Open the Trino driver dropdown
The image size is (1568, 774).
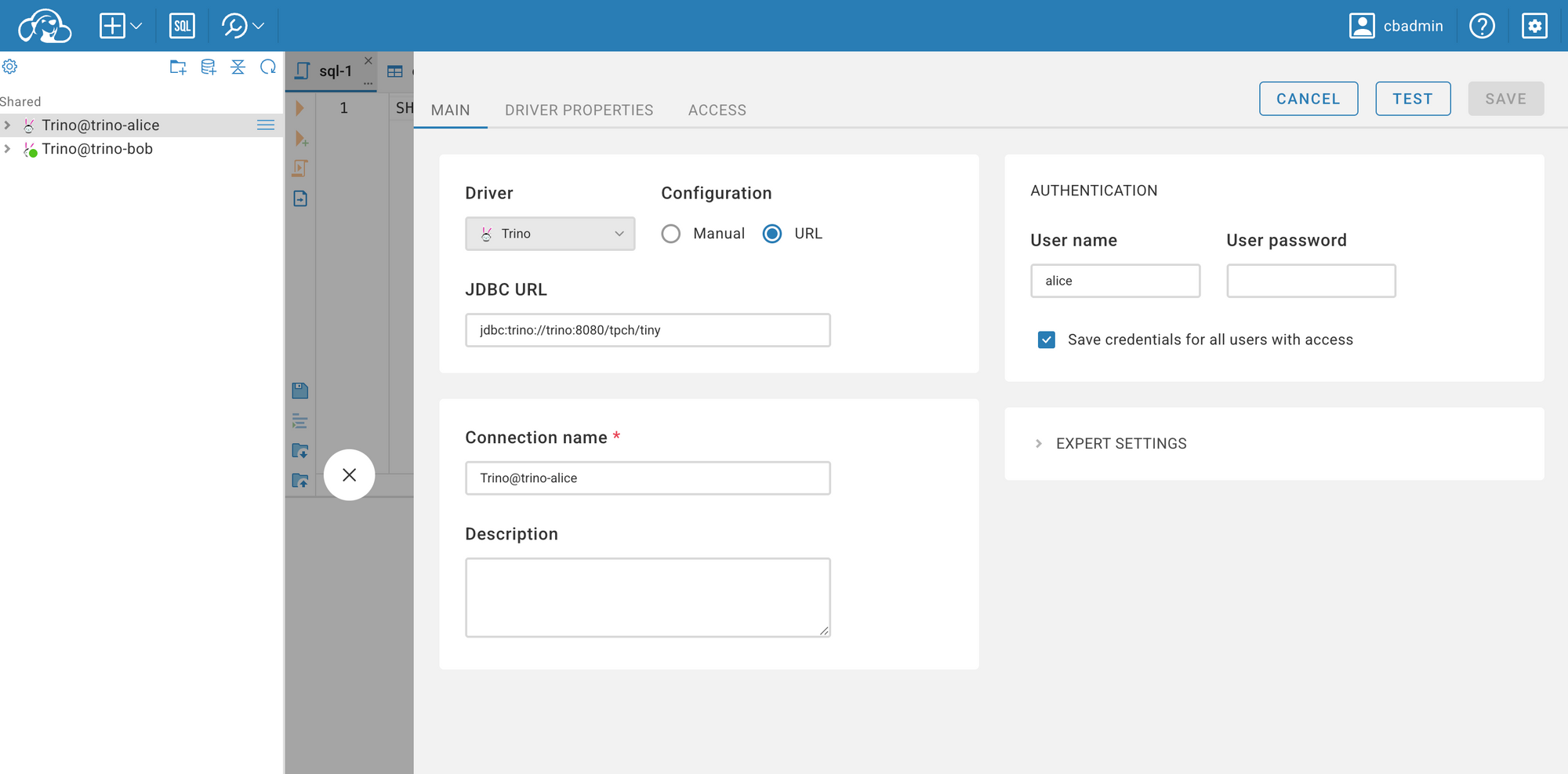[550, 234]
